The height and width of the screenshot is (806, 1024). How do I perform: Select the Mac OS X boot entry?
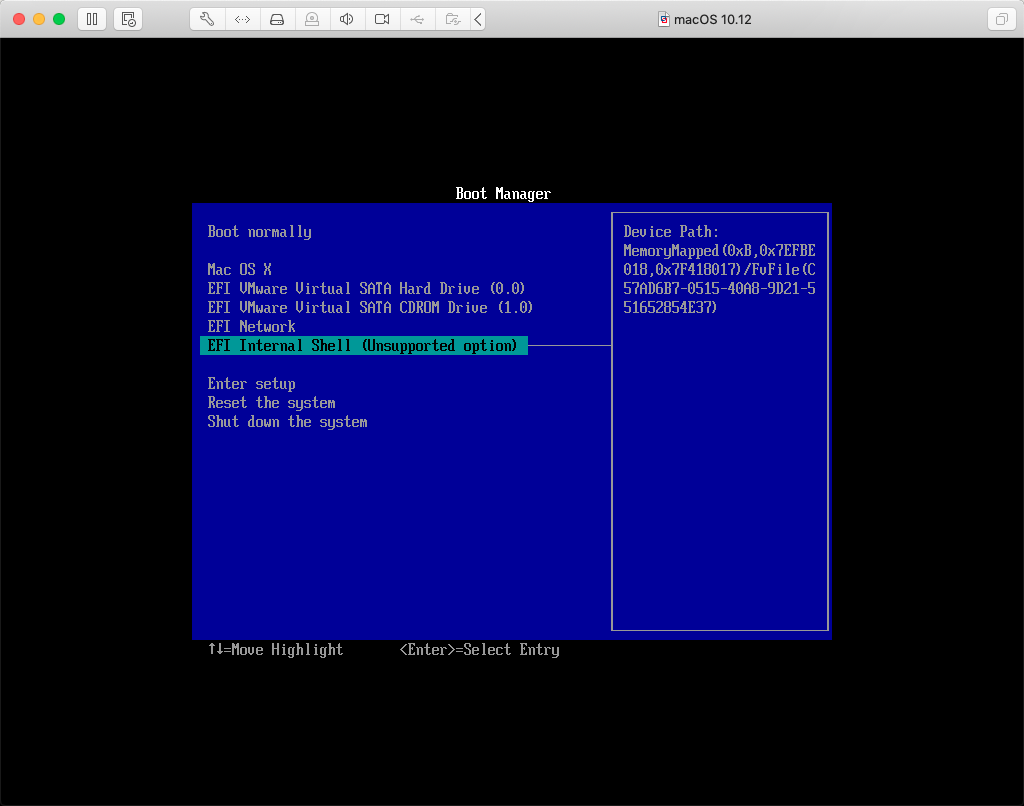tap(239, 269)
